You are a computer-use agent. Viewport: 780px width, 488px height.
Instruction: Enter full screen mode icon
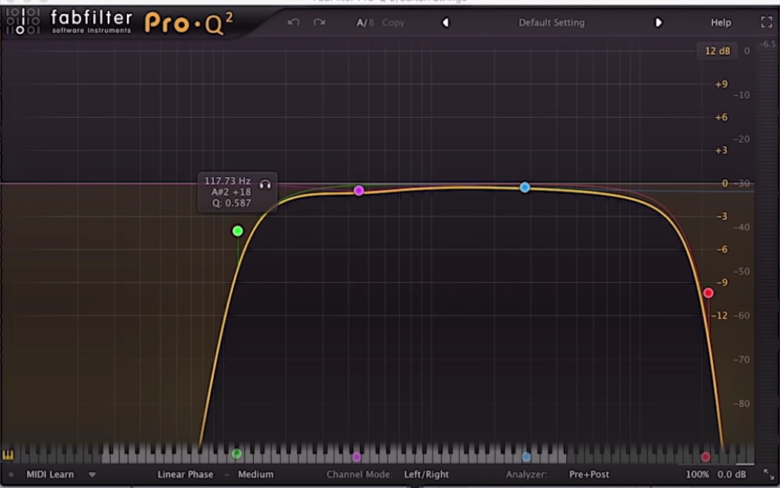click(x=767, y=22)
